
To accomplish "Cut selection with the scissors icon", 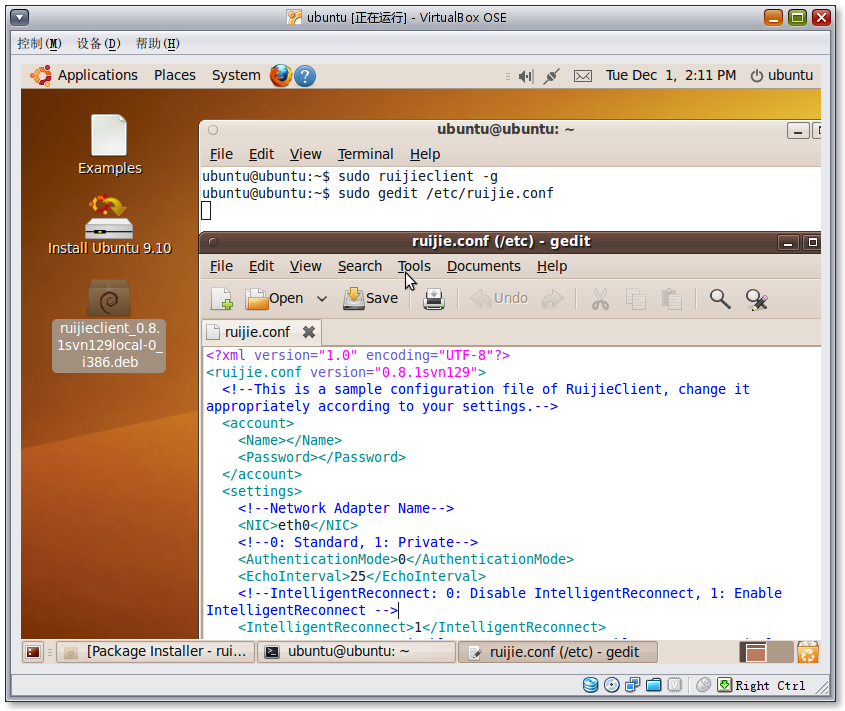I will click(x=600, y=299).
